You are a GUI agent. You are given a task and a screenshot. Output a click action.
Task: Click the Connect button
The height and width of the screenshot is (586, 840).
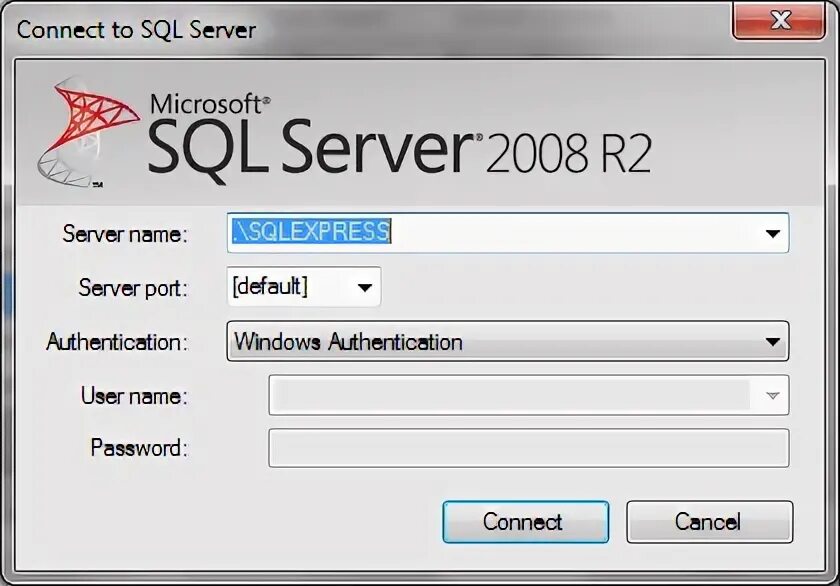click(x=526, y=522)
